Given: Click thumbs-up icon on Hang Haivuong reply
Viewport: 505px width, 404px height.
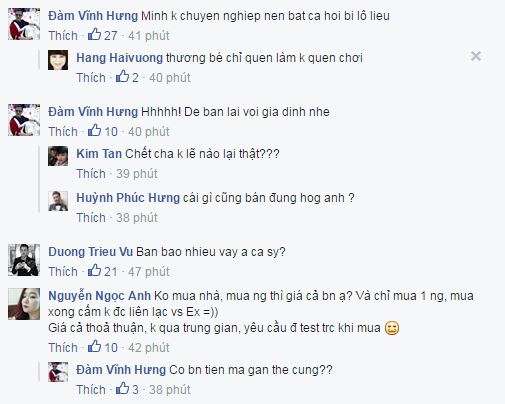Looking at the screenshot, I should [x=122, y=77].
